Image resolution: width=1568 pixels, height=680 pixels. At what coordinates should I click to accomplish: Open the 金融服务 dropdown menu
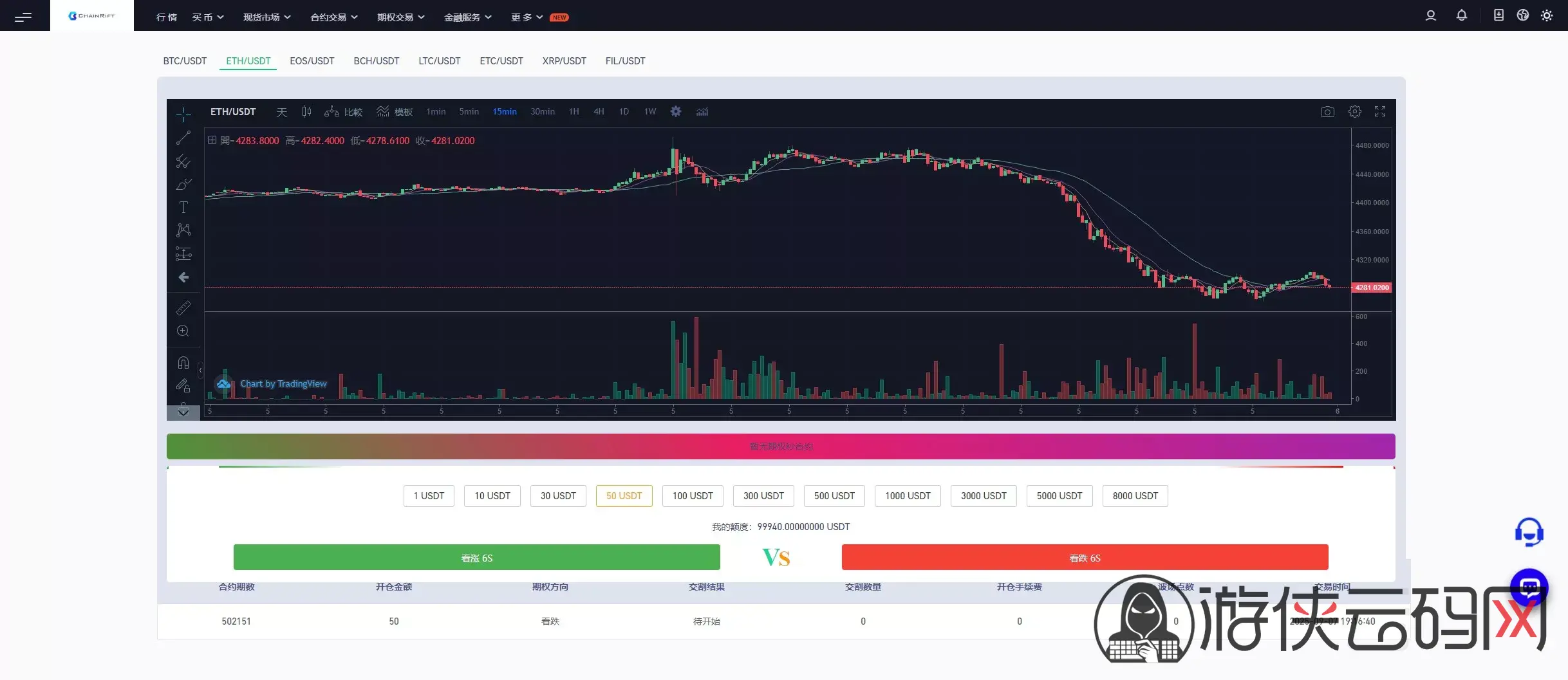click(x=467, y=17)
